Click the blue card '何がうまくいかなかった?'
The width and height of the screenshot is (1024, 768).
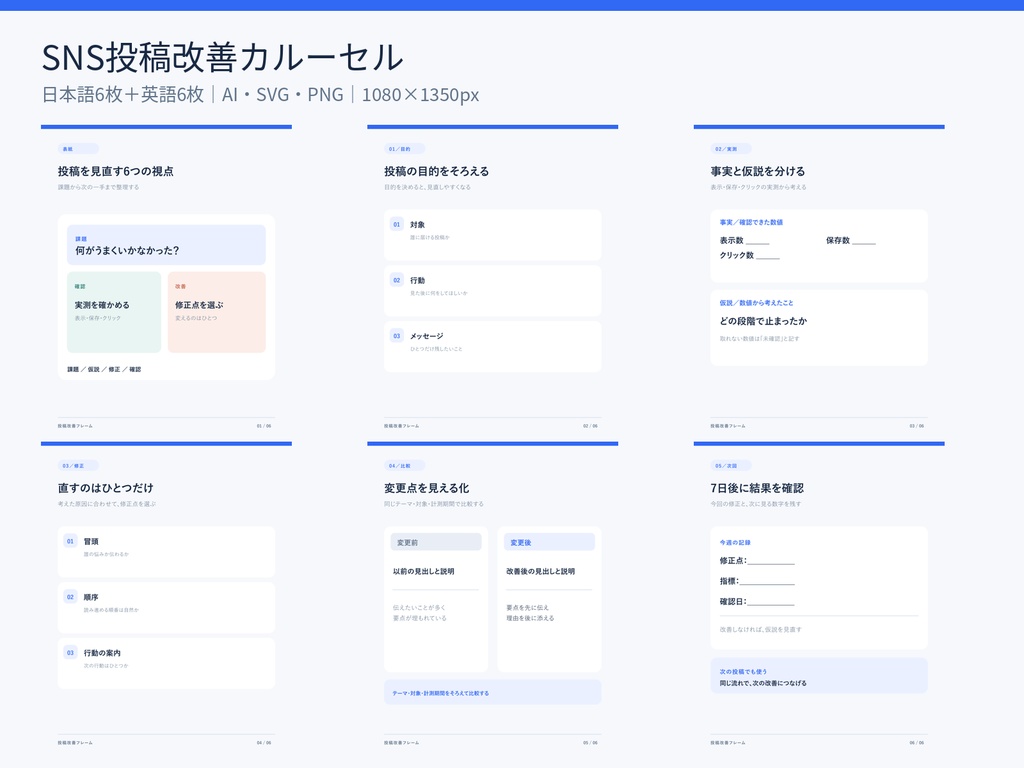pyautogui.click(x=166, y=245)
